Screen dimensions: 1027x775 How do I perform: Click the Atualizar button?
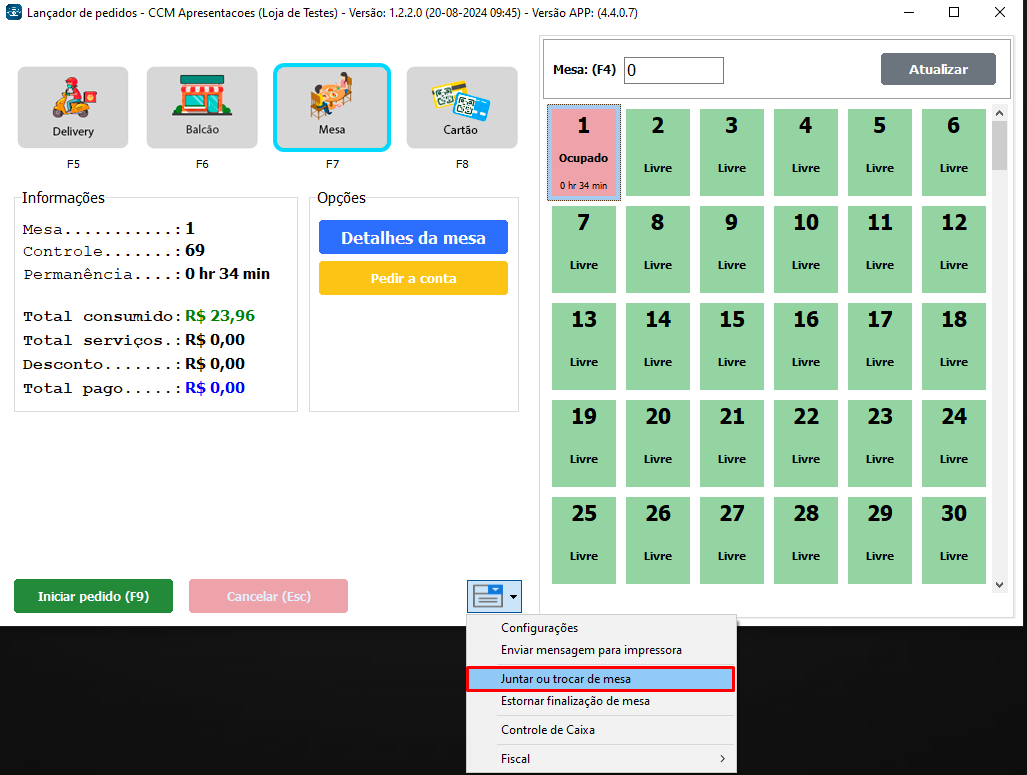[x=938, y=69]
